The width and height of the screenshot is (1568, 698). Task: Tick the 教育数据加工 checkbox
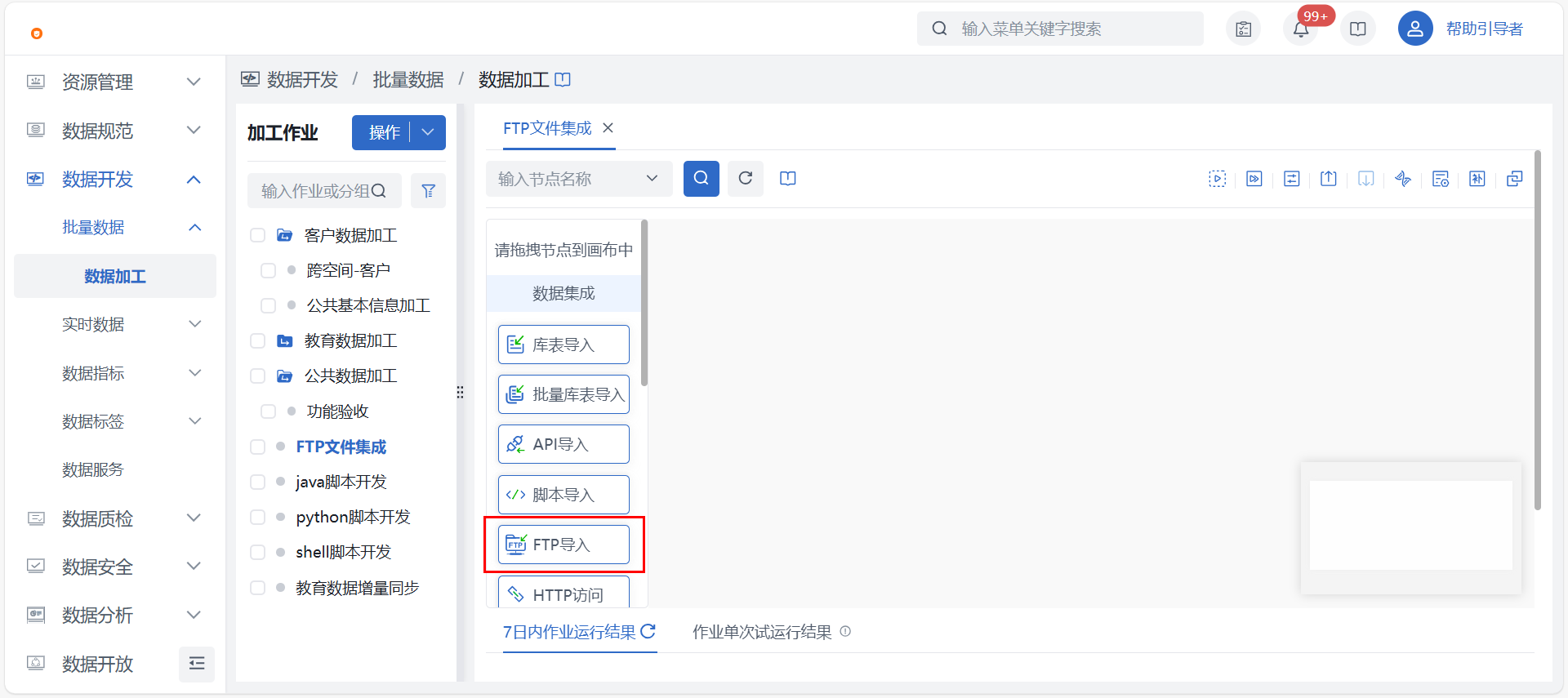[x=258, y=341]
